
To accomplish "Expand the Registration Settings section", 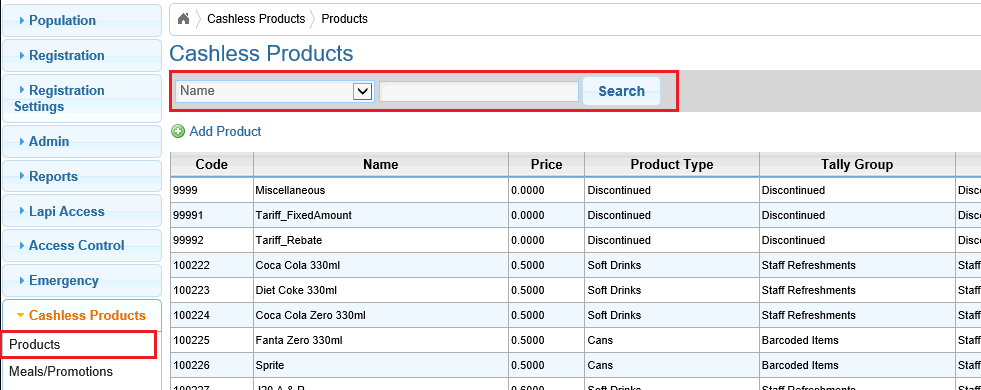I will [82, 98].
